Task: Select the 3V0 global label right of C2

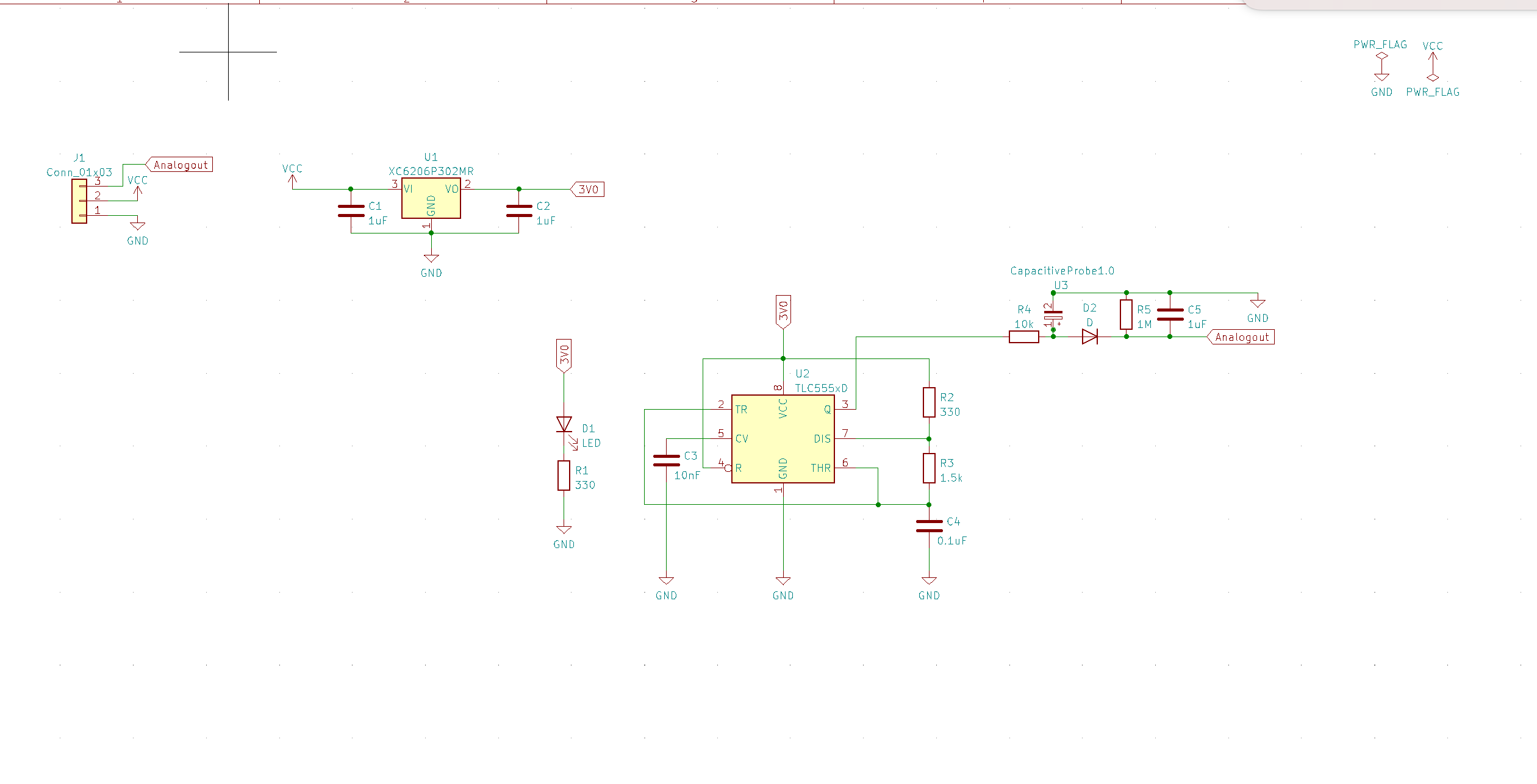Action: (587, 190)
